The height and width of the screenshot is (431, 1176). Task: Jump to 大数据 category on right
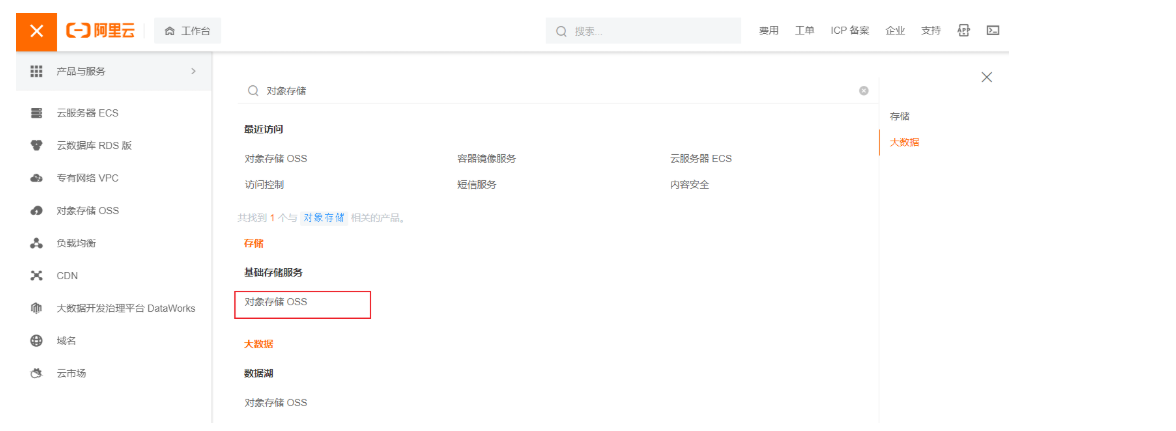coord(904,142)
